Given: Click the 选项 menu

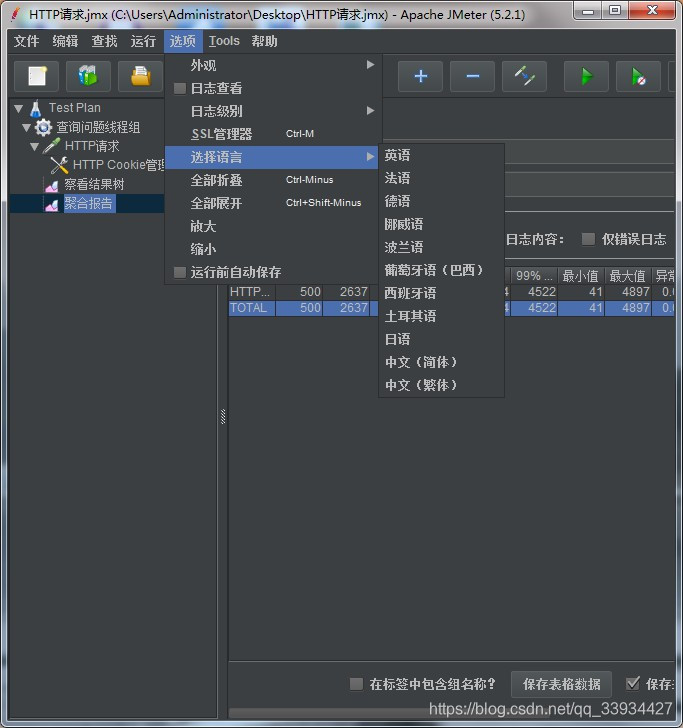Looking at the screenshot, I should point(183,41).
